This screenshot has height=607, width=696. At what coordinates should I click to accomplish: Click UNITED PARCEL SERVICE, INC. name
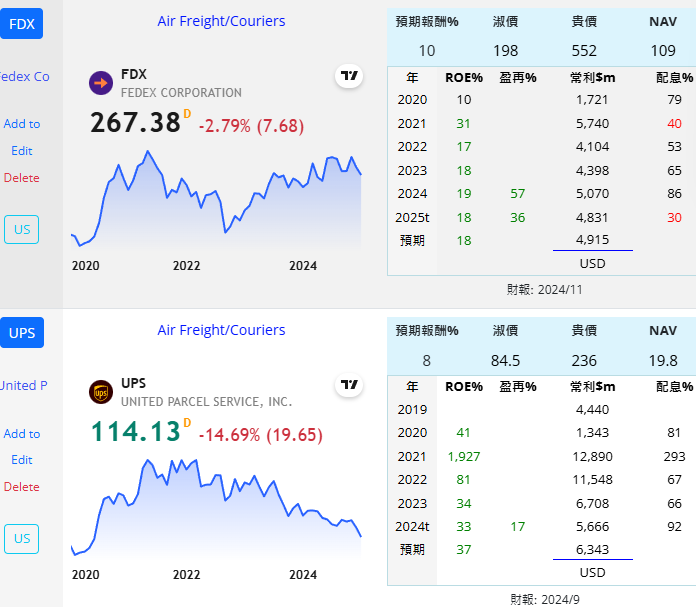206,402
